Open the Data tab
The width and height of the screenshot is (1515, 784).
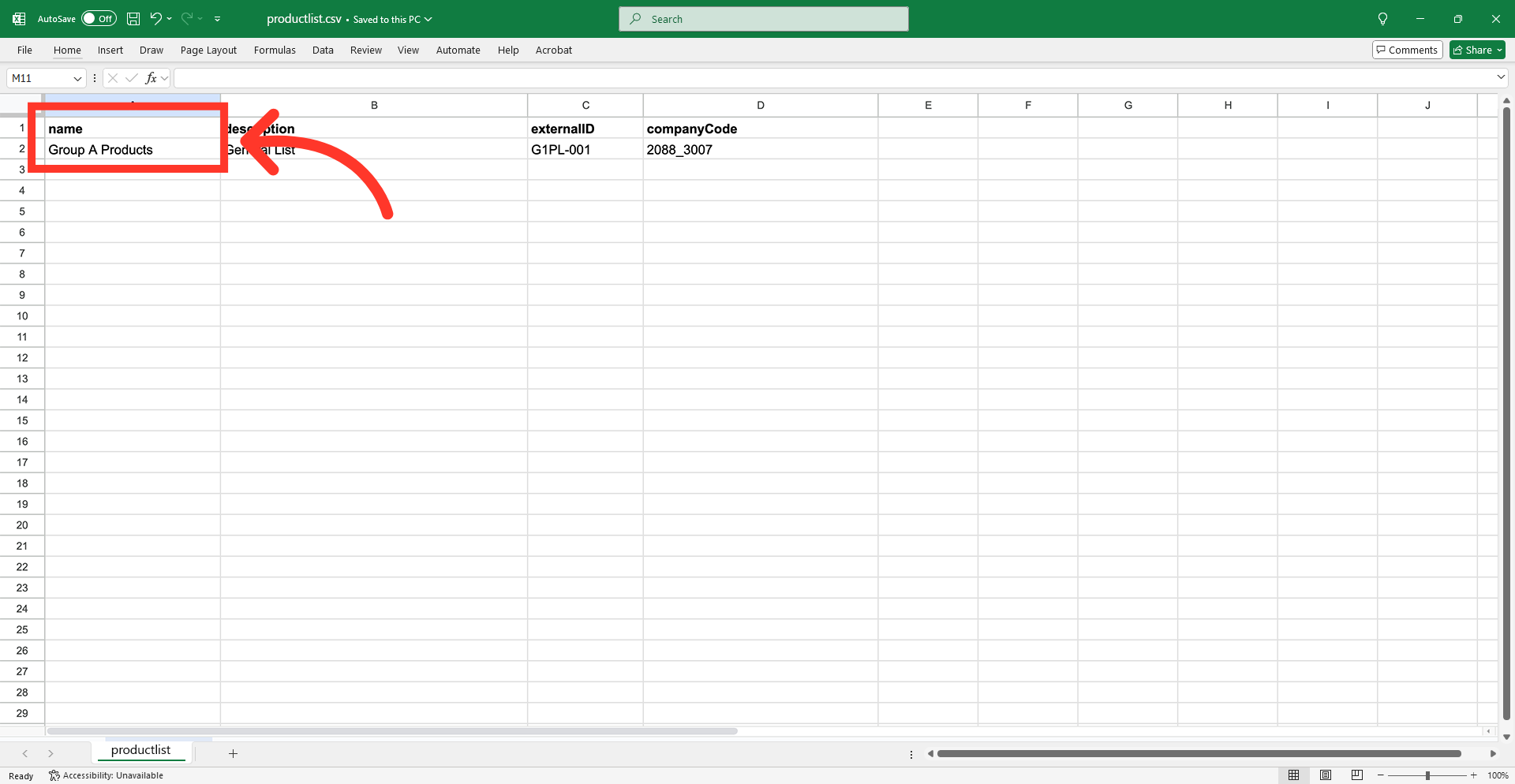[x=323, y=50]
